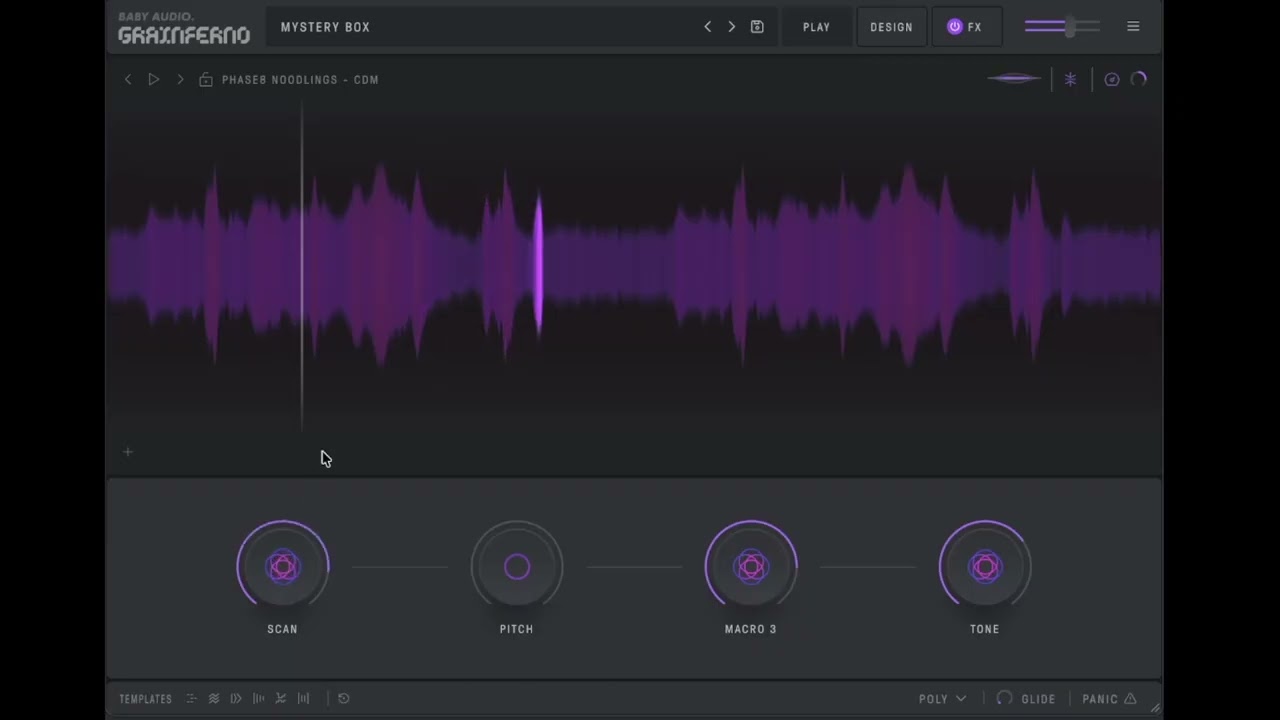Switch to the PLAY view
This screenshot has height=720, width=1280.
coord(816,27)
